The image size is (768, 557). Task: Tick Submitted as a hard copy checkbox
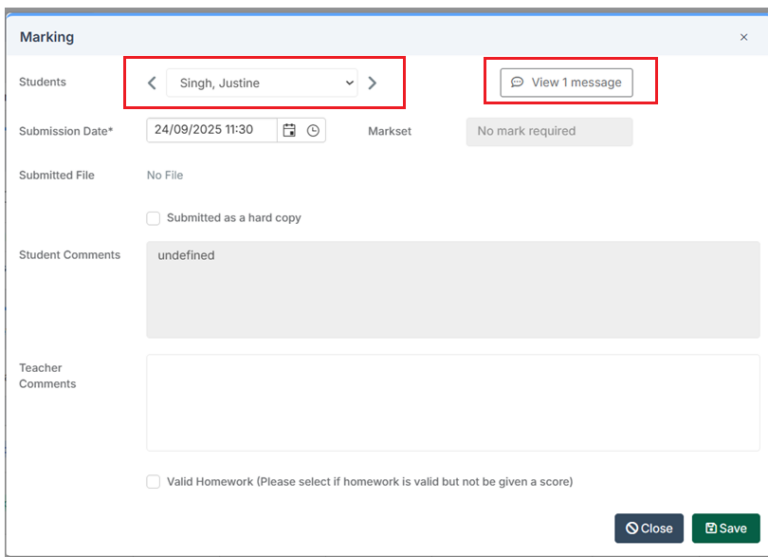tap(153, 218)
